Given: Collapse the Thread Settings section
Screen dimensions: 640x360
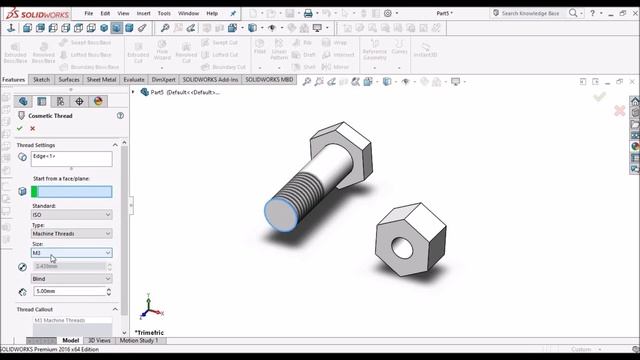Looking at the screenshot, I should pyautogui.click(x=115, y=145).
